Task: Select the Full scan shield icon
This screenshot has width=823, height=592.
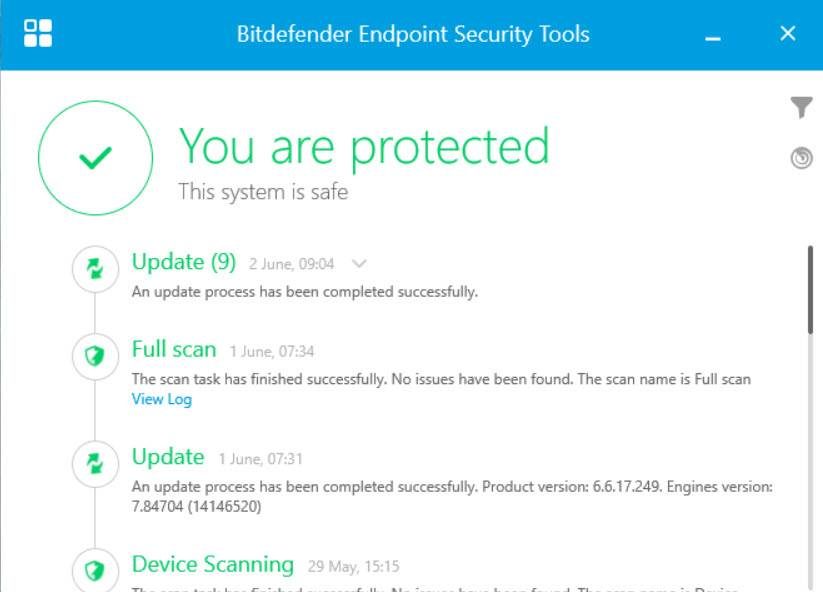Action: point(95,356)
